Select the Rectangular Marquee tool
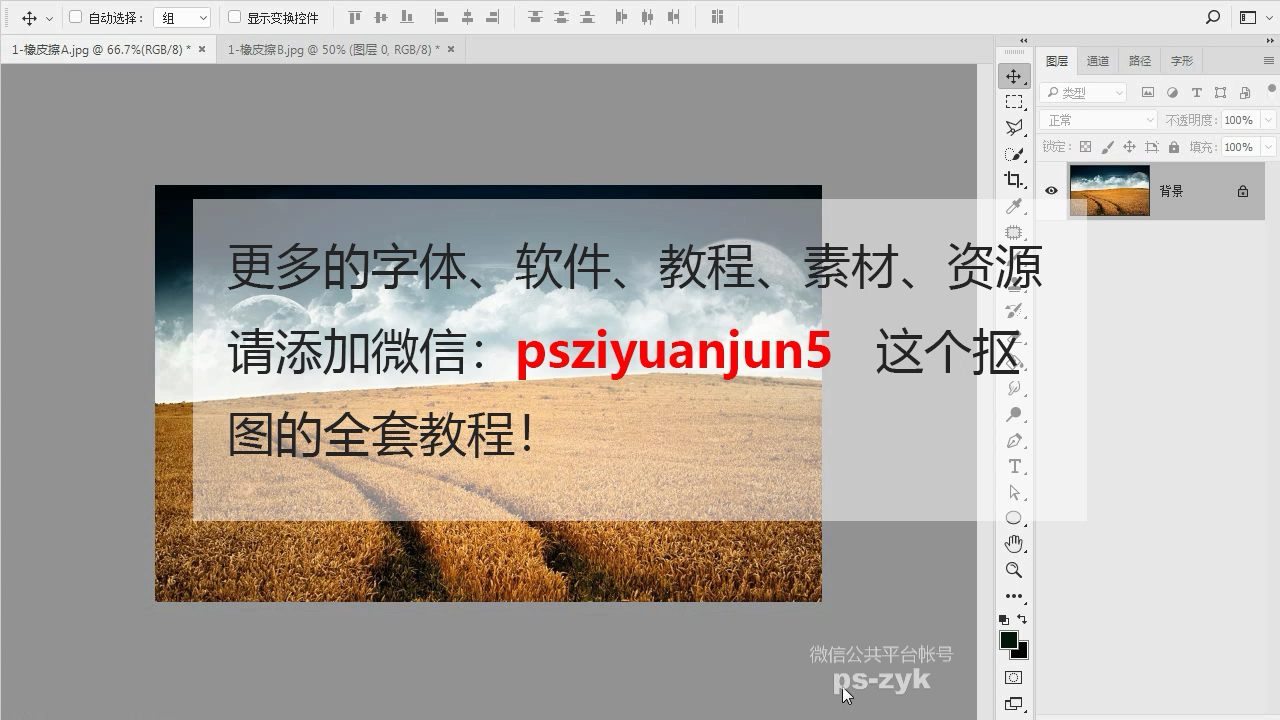Image resolution: width=1280 pixels, height=720 pixels. click(x=1014, y=101)
